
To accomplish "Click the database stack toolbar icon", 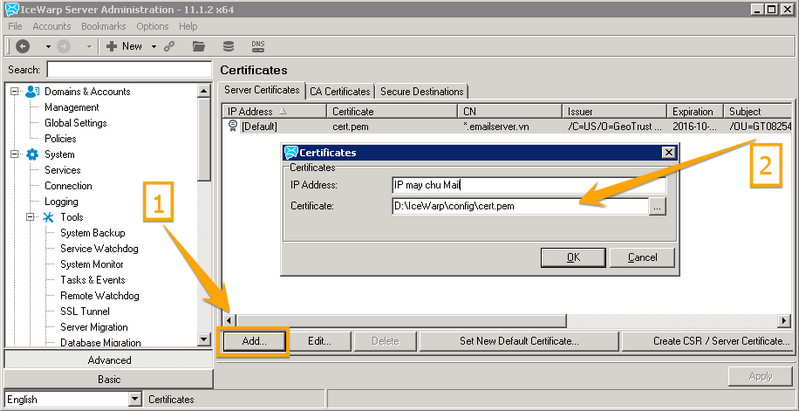I will [228, 47].
